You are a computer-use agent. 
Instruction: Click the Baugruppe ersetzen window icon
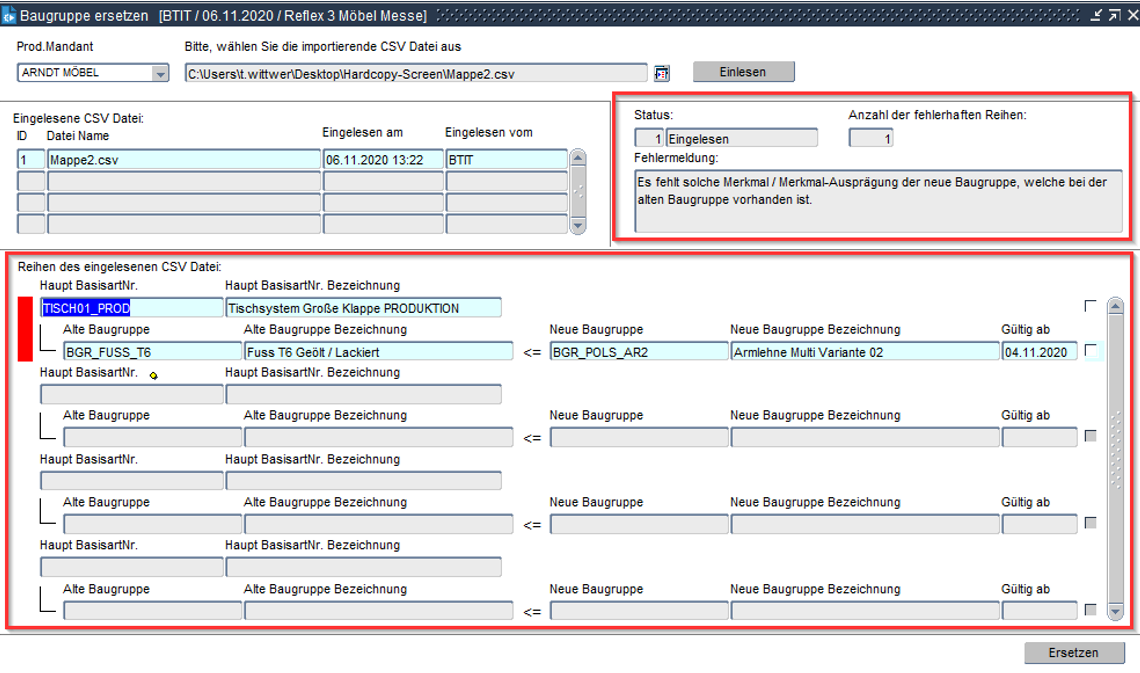[9, 16]
